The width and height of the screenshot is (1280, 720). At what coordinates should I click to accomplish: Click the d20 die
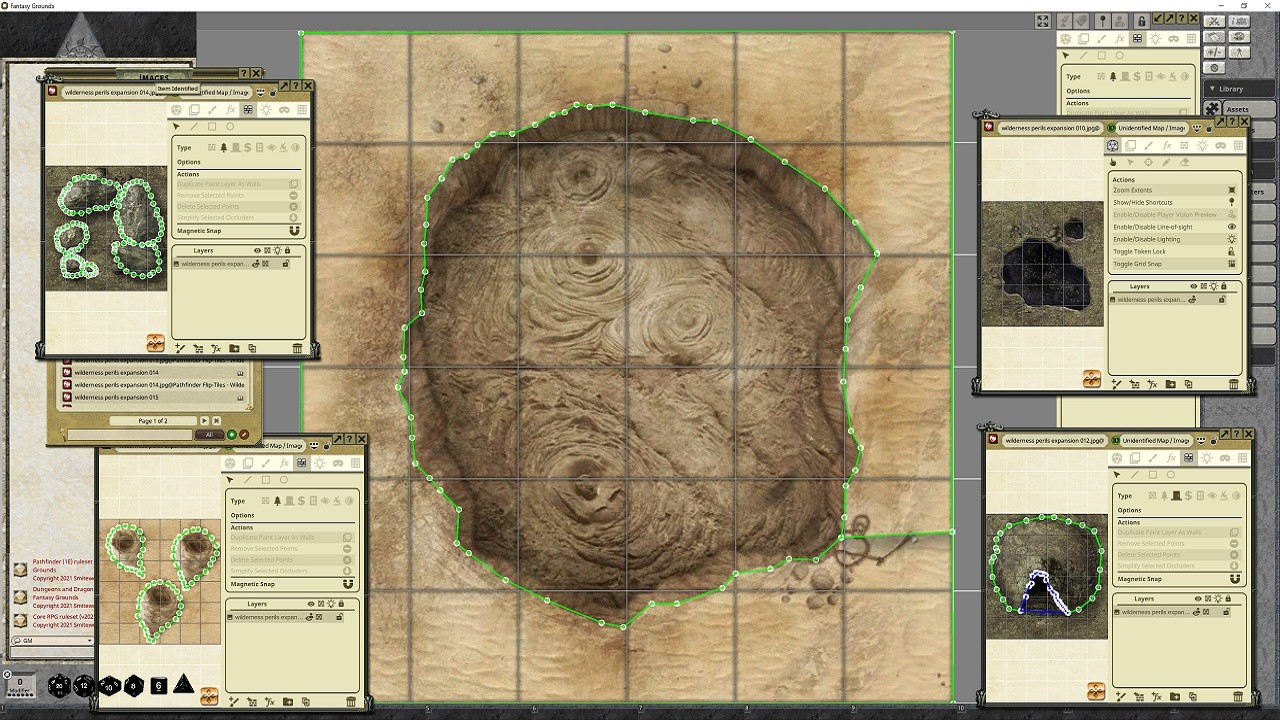coord(59,685)
